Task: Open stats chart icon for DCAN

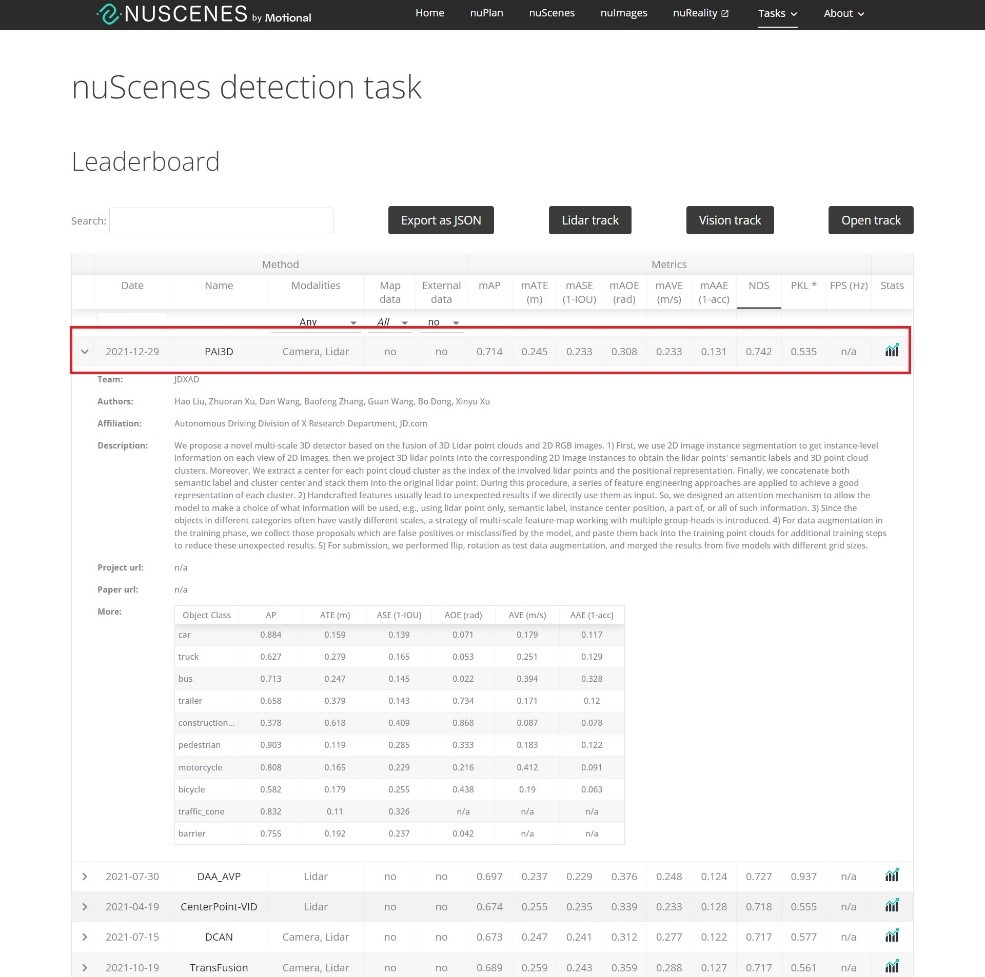Action: 891,937
